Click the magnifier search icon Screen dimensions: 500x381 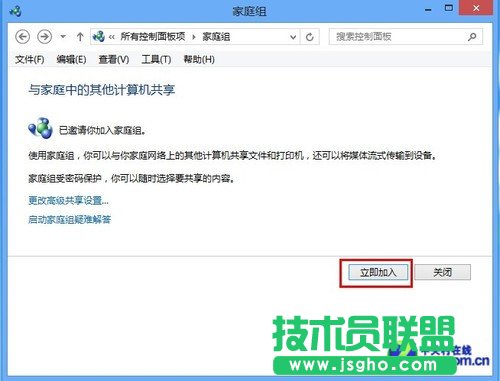click(472, 37)
